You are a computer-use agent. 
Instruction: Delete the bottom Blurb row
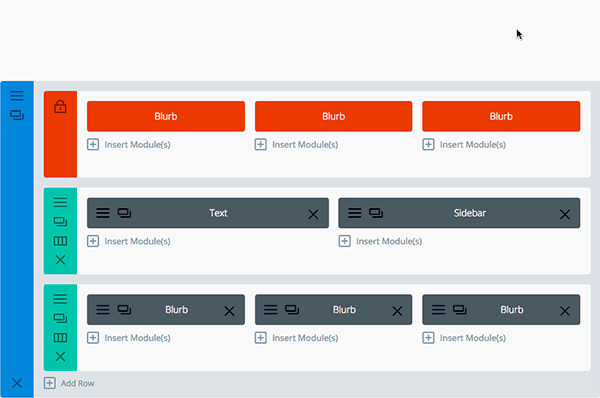[x=60, y=357]
